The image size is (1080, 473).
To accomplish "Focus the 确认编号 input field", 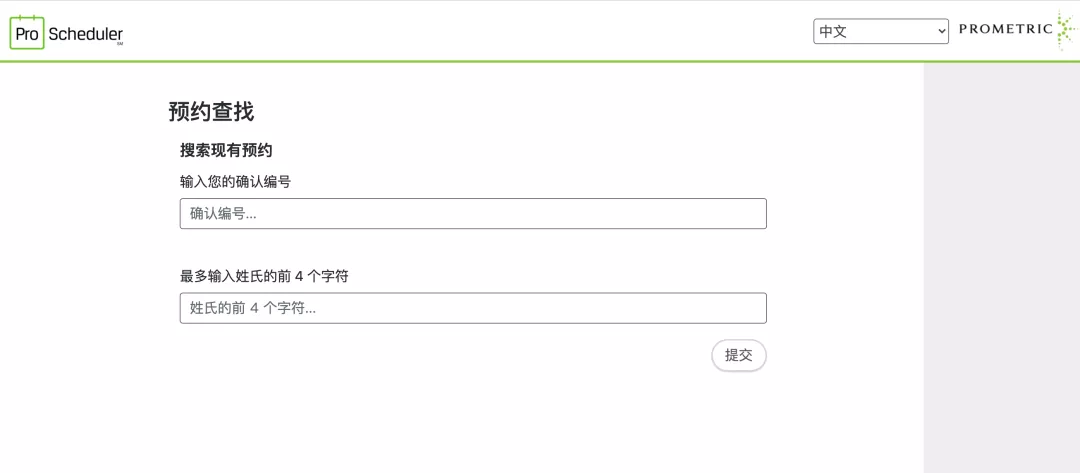I will (473, 213).
